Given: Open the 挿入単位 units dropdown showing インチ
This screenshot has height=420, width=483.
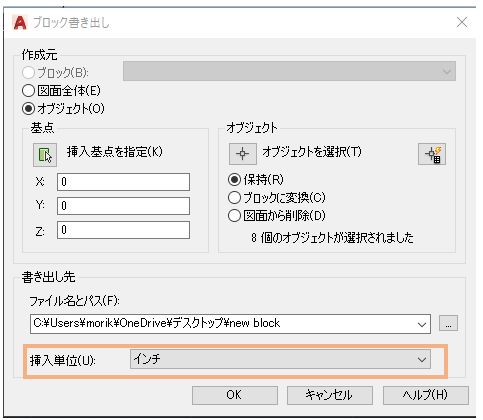Looking at the screenshot, I should (x=280, y=359).
